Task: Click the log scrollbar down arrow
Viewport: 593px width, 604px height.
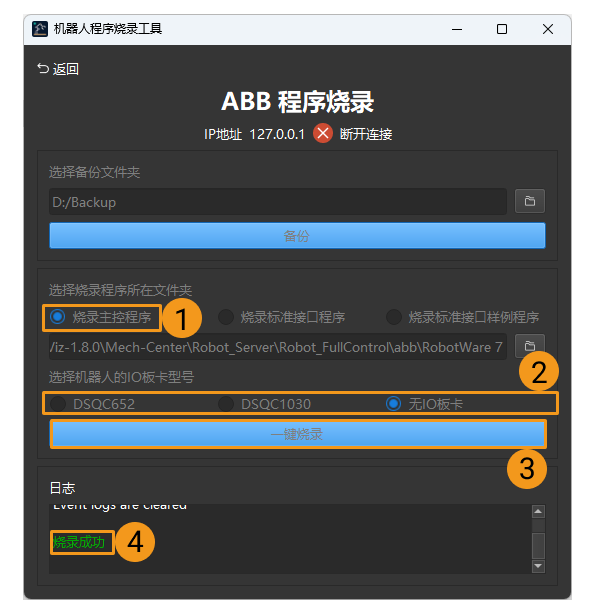Action: [538, 566]
